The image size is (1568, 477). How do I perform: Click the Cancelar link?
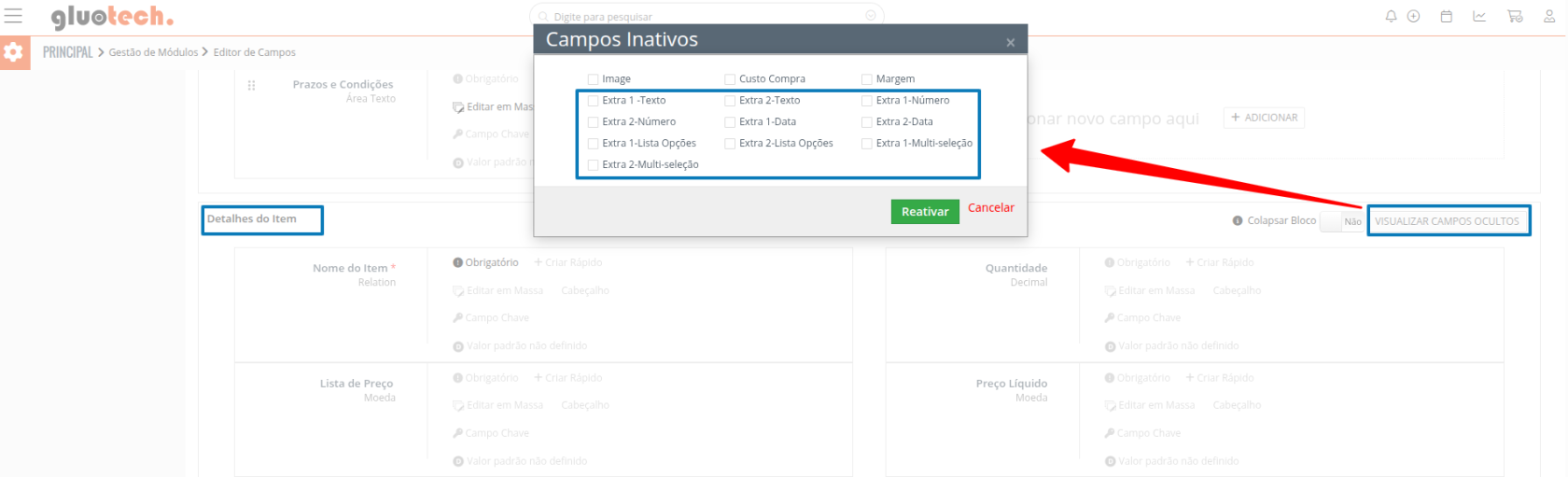click(x=990, y=208)
